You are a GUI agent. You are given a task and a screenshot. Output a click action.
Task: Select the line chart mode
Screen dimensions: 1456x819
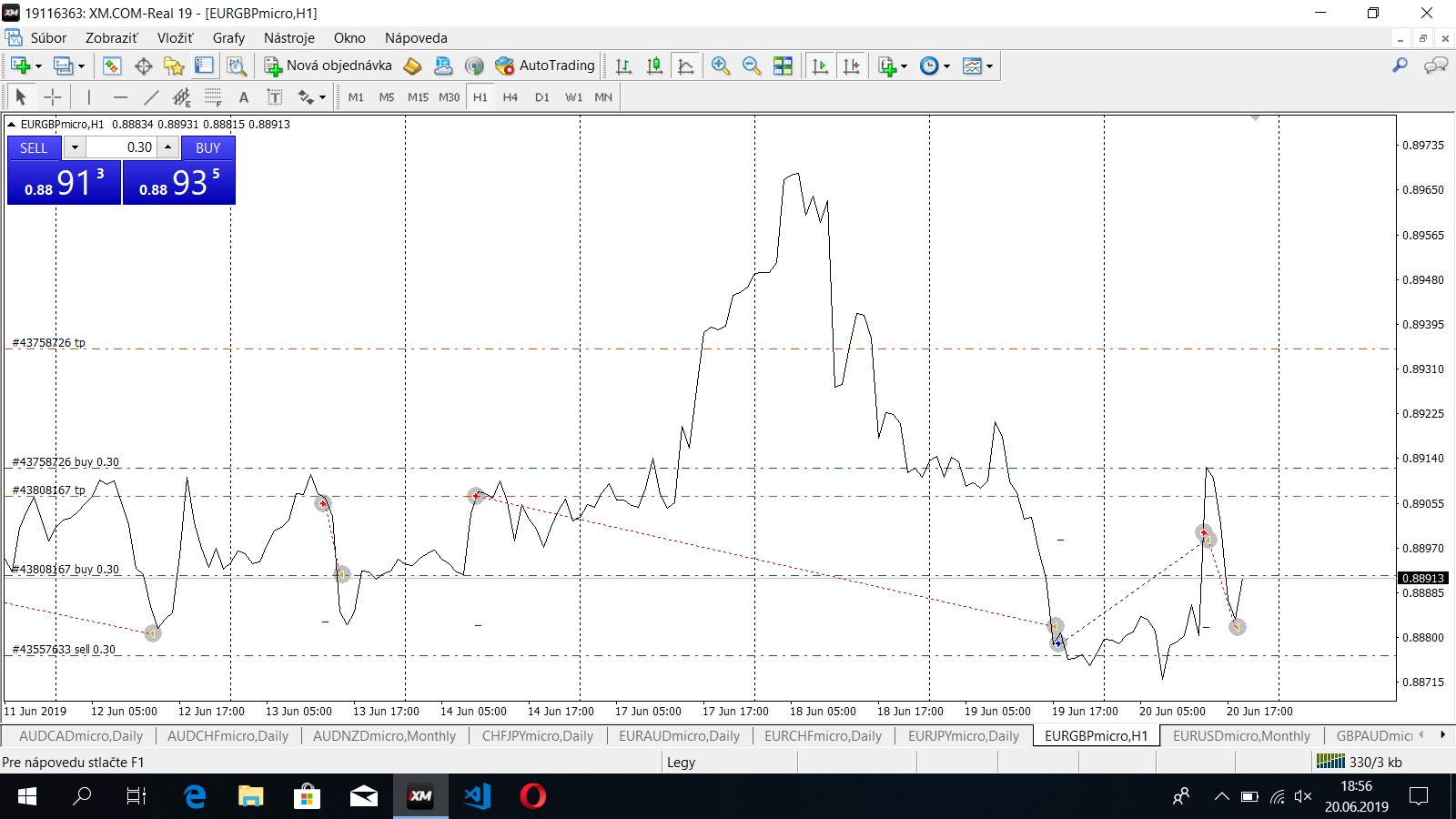(685, 66)
